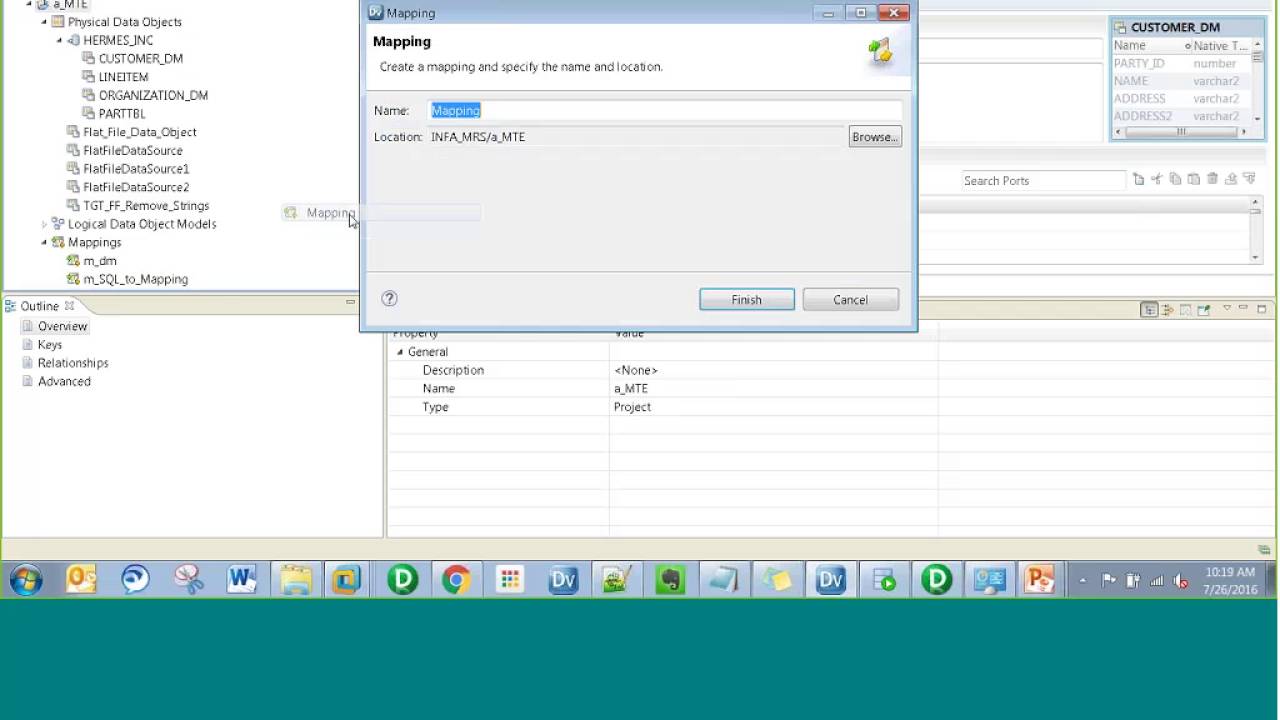Select FlatFileDataSource1 item
1280x720 pixels.
pos(136,169)
